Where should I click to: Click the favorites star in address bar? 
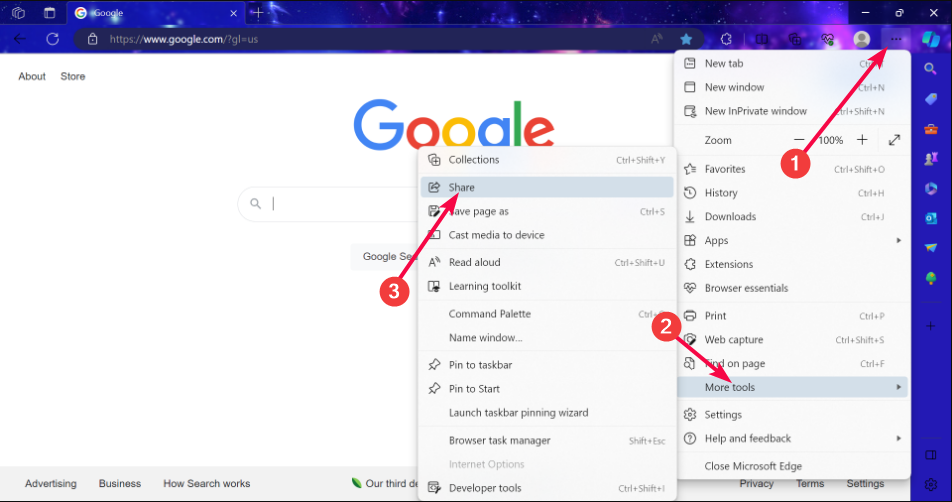click(x=686, y=39)
